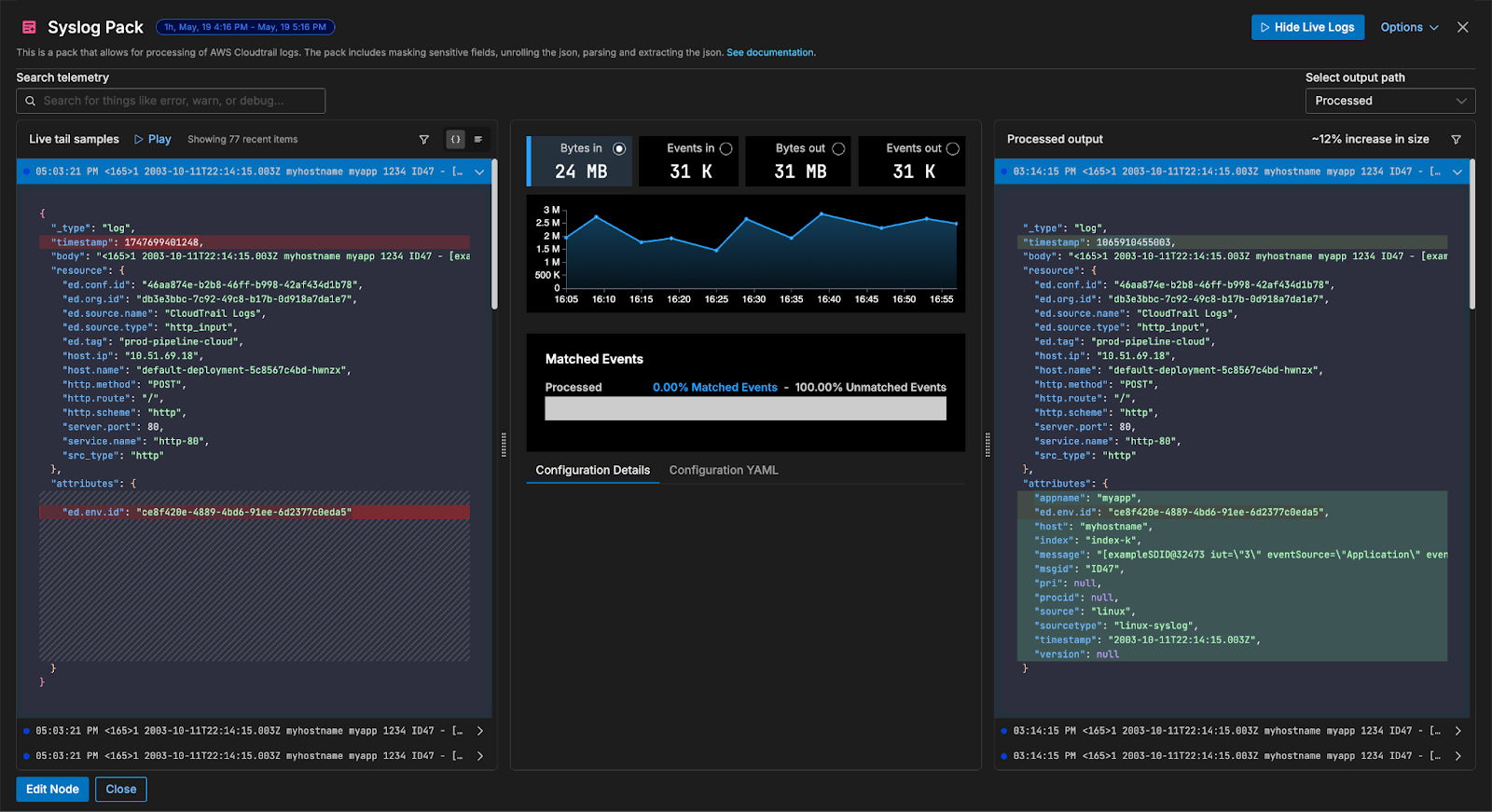Image resolution: width=1492 pixels, height=812 pixels.
Task: Click the search magnifier icon
Action: (31, 101)
